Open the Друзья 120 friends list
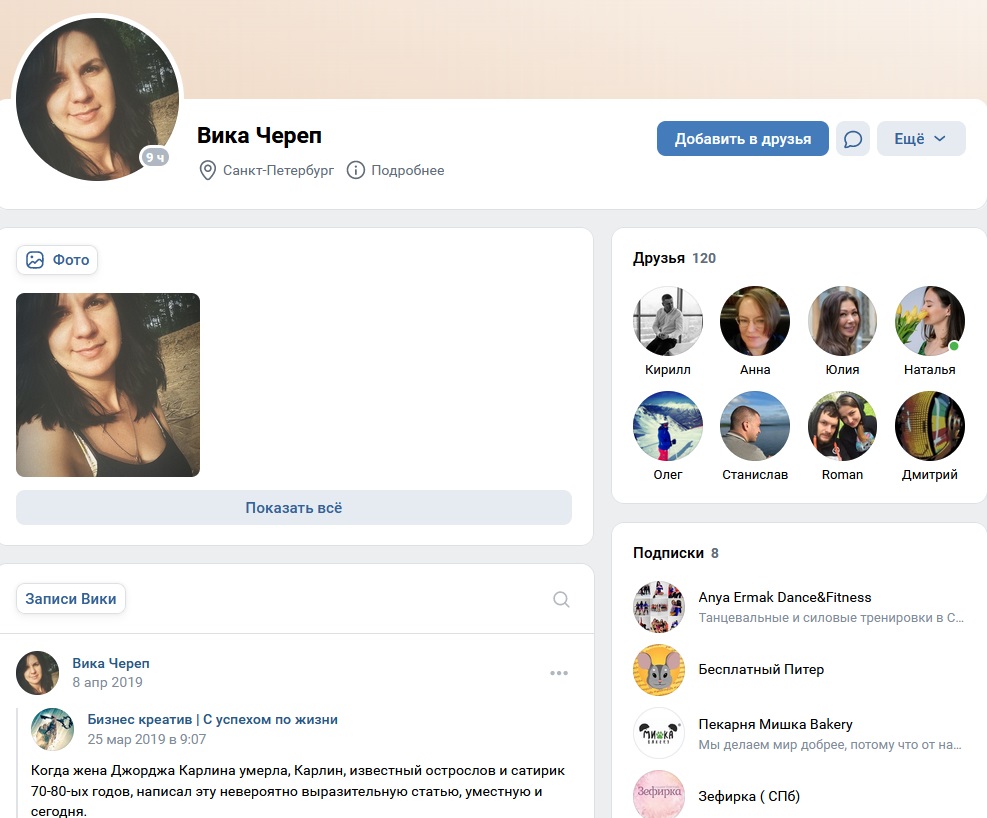This screenshot has width=987, height=818. click(674, 258)
